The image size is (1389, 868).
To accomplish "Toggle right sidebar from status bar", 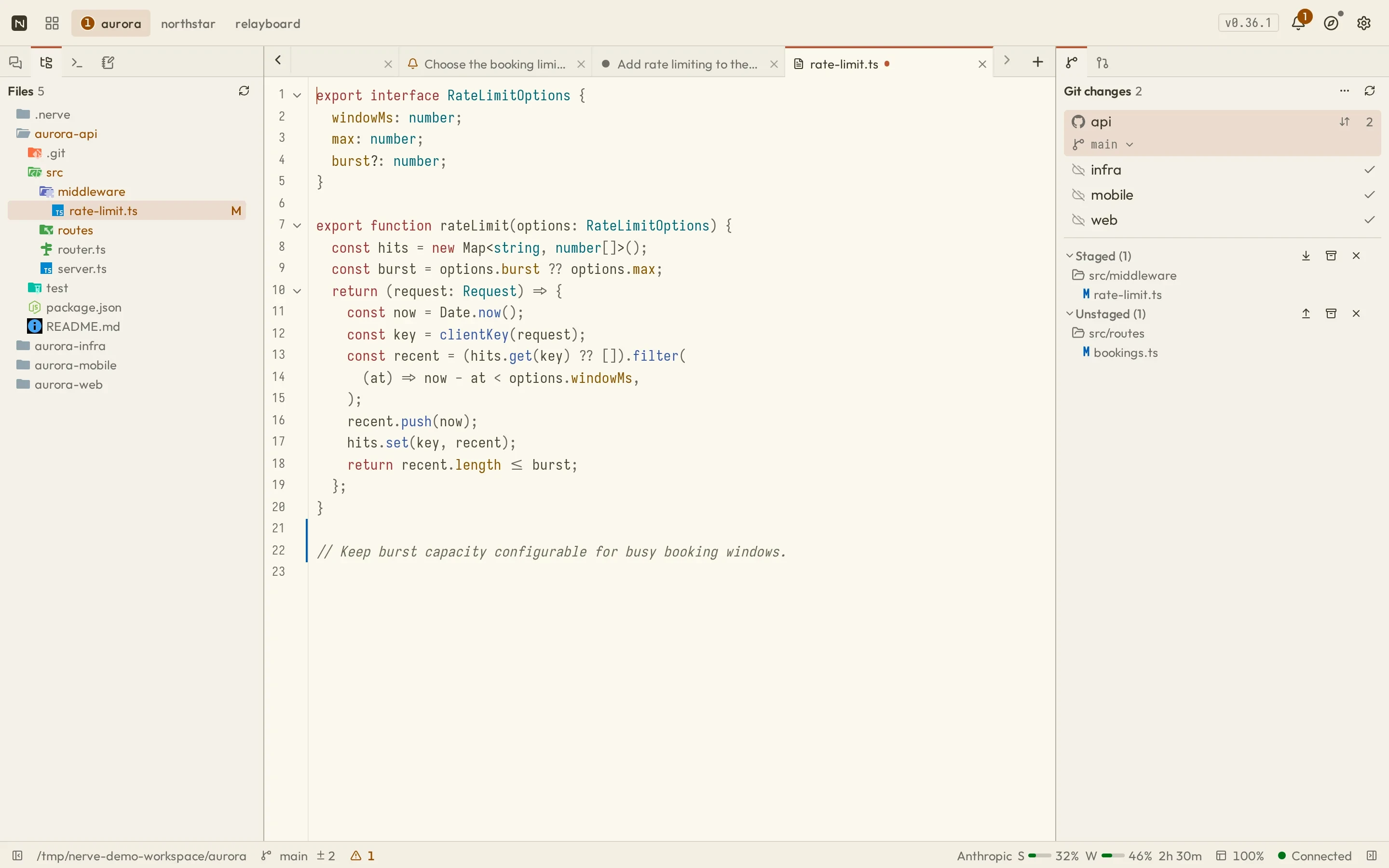I will coord(1372,855).
